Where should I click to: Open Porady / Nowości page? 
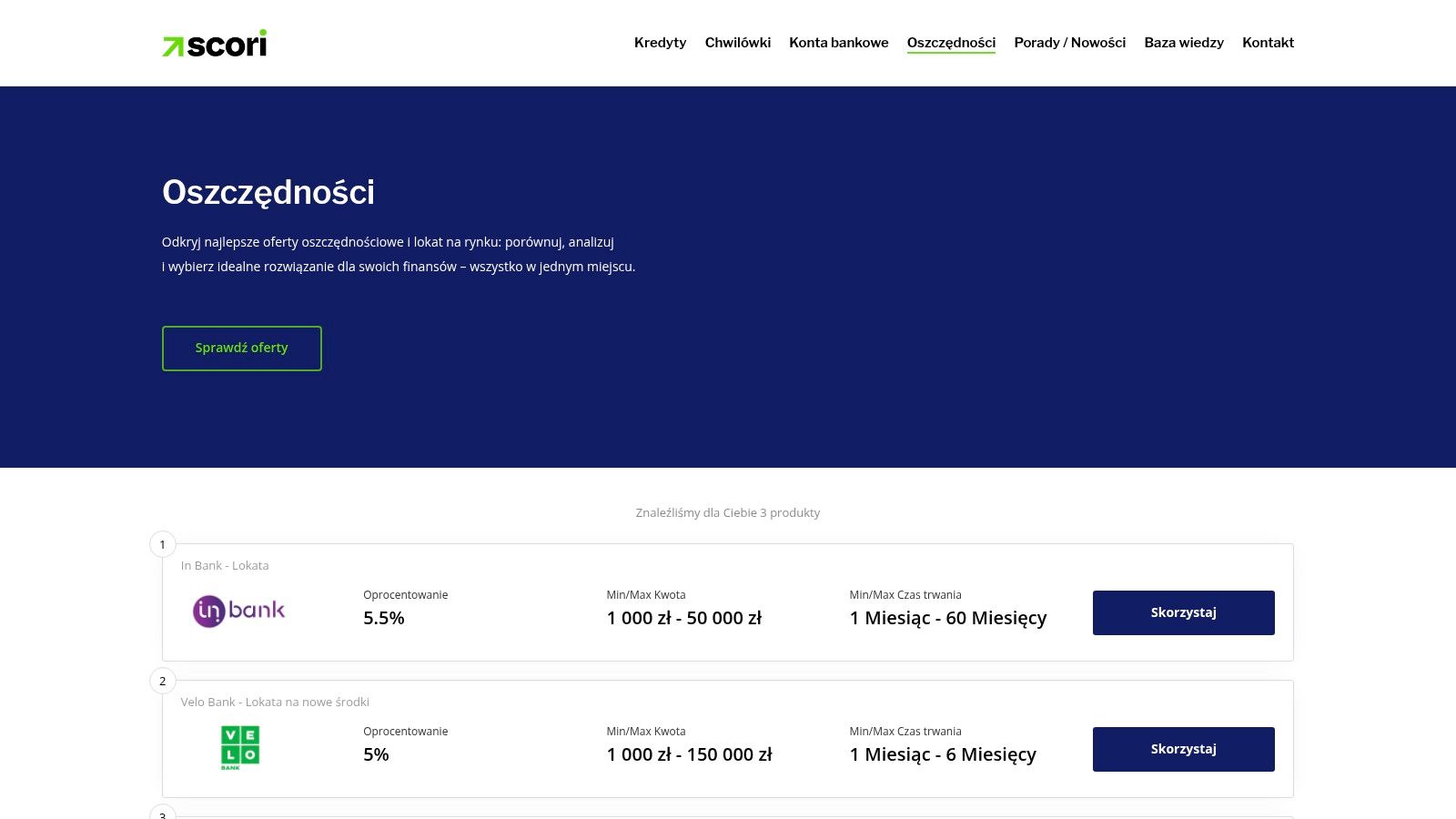pyautogui.click(x=1070, y=43)
